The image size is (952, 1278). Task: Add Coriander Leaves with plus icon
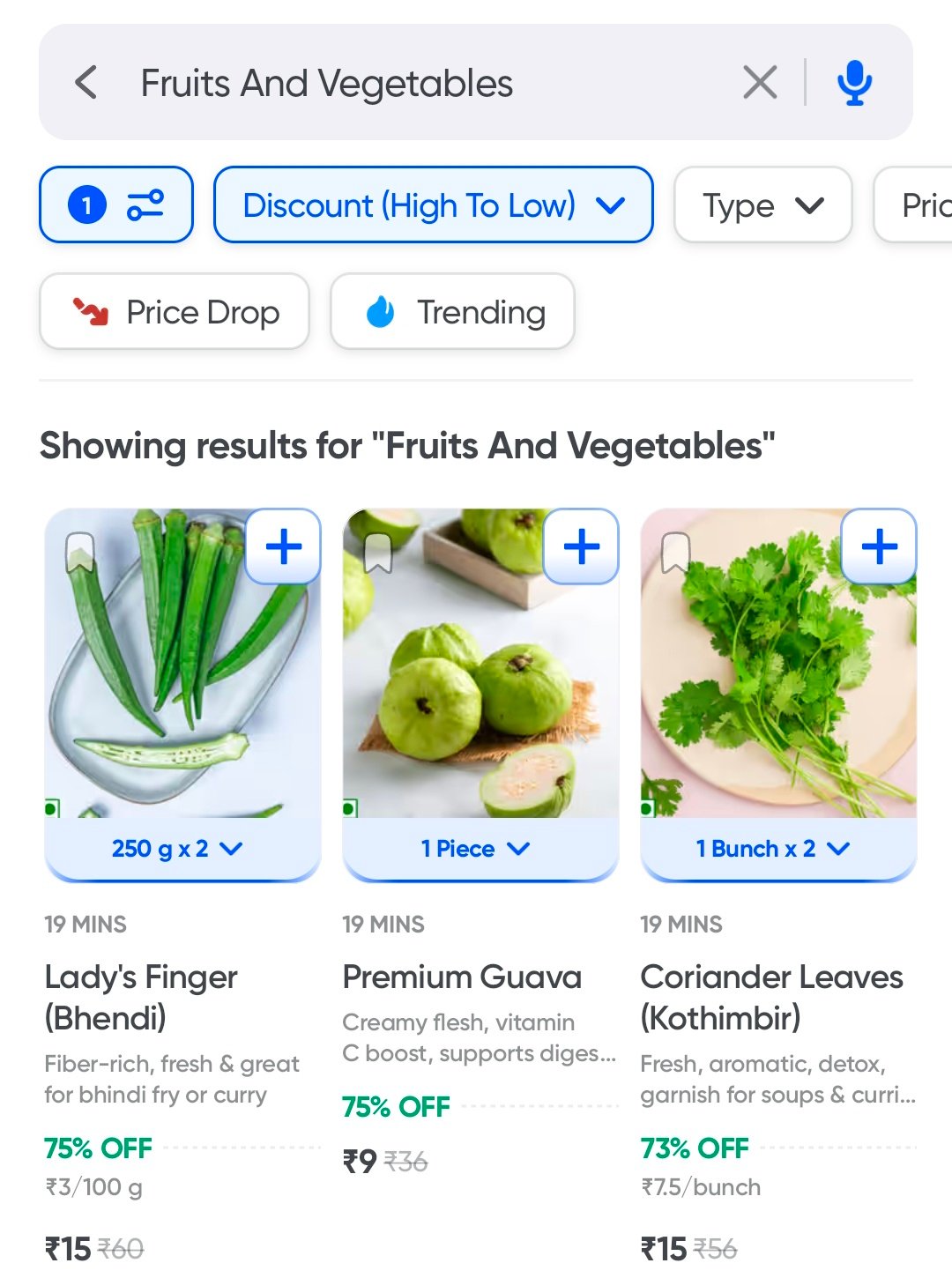click(879, 547)
